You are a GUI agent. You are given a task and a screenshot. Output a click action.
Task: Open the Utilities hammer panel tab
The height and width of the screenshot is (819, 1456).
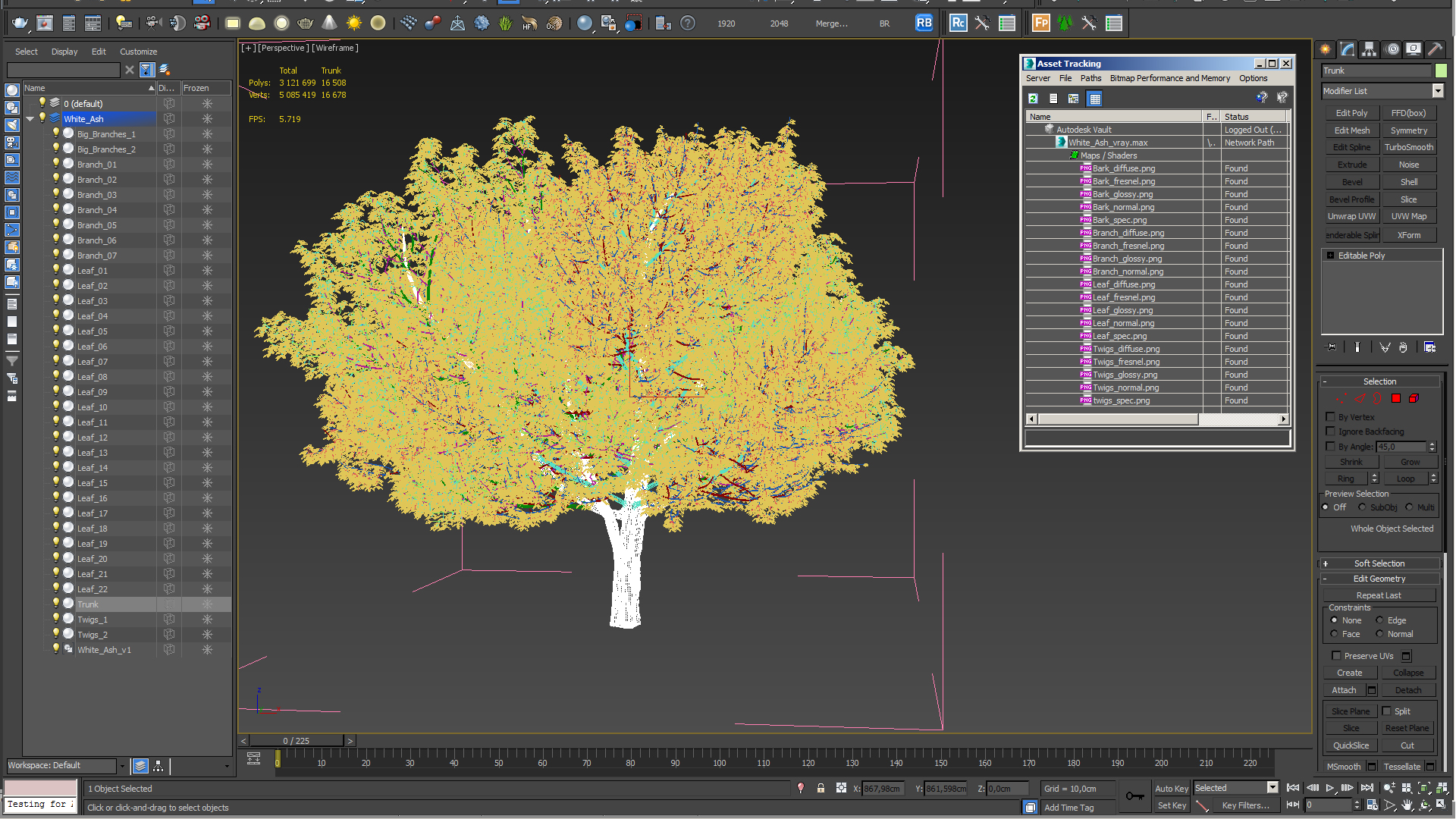(1436, 49)
